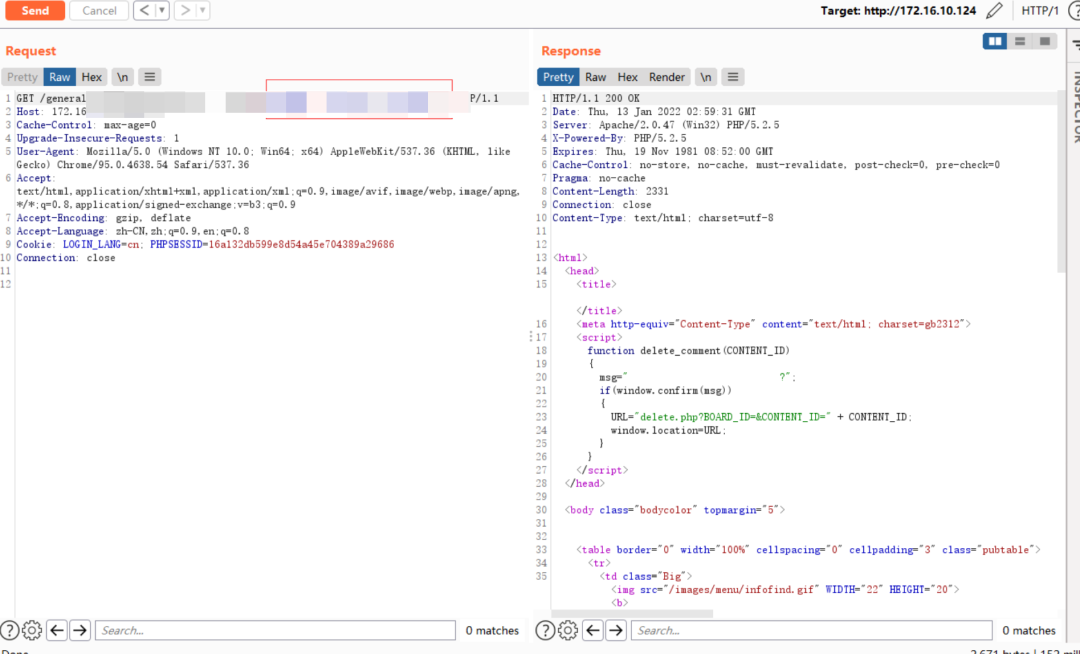Open the Response search settings gear
This screenshot has height=654, width=1080.
point(568,630)
